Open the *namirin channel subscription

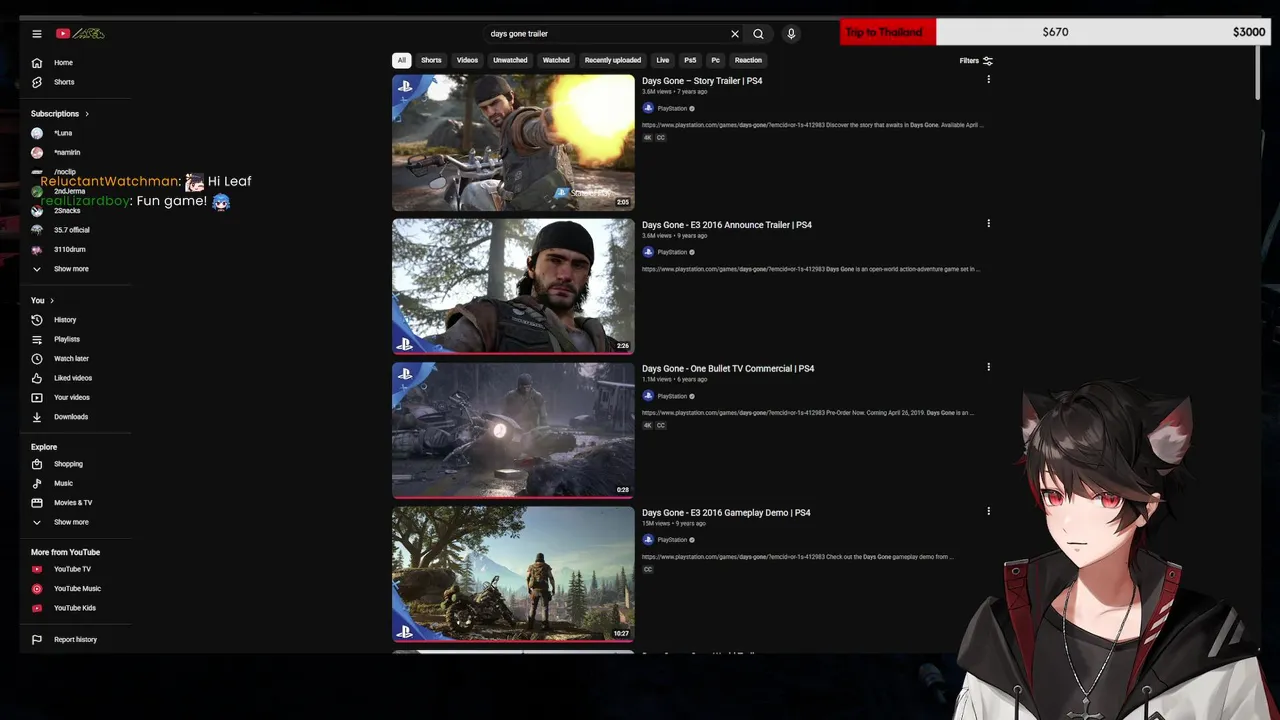[67, 152]
